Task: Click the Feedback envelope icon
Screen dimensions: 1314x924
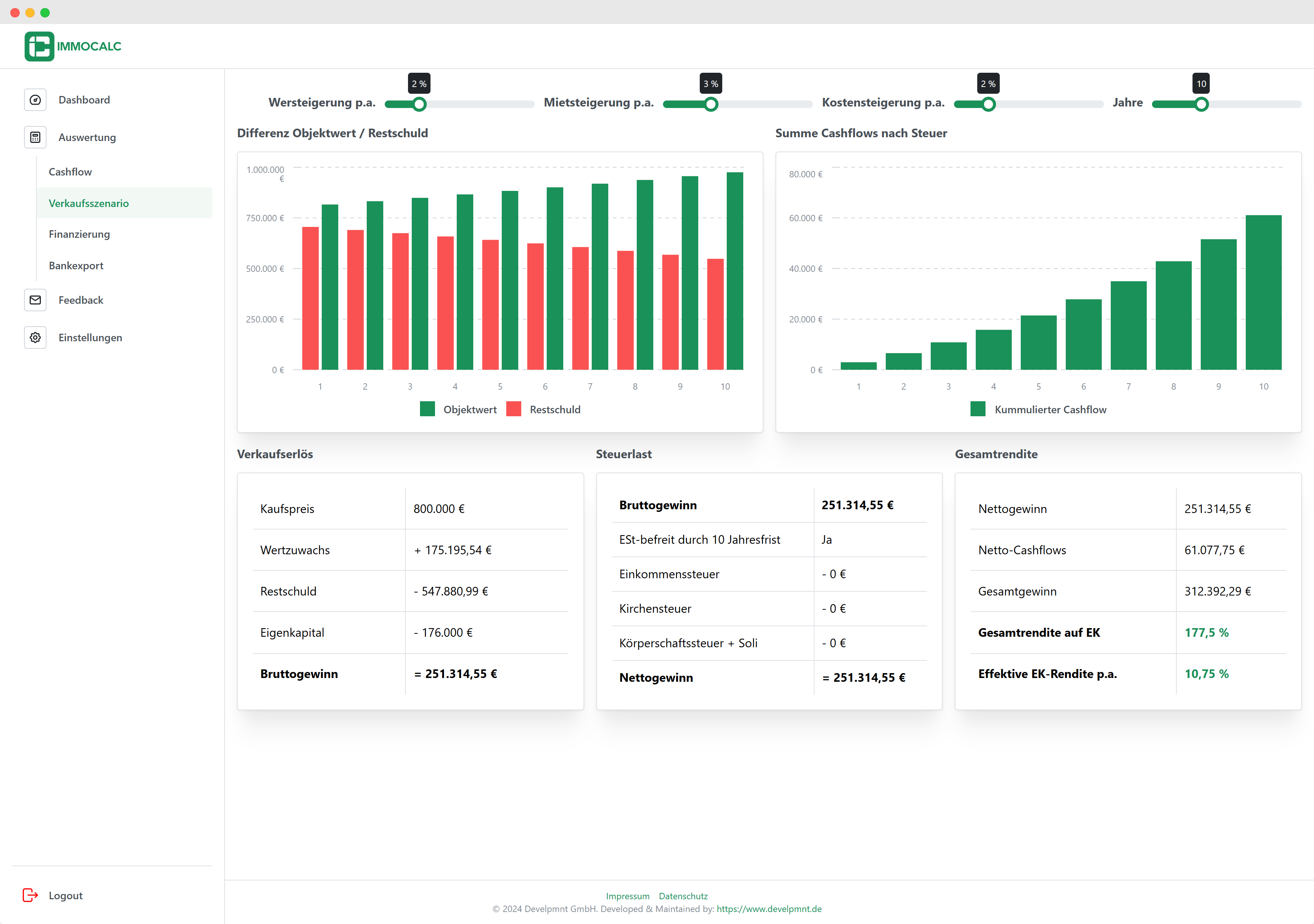Action: pyautogui.click(x=35, y=300)
